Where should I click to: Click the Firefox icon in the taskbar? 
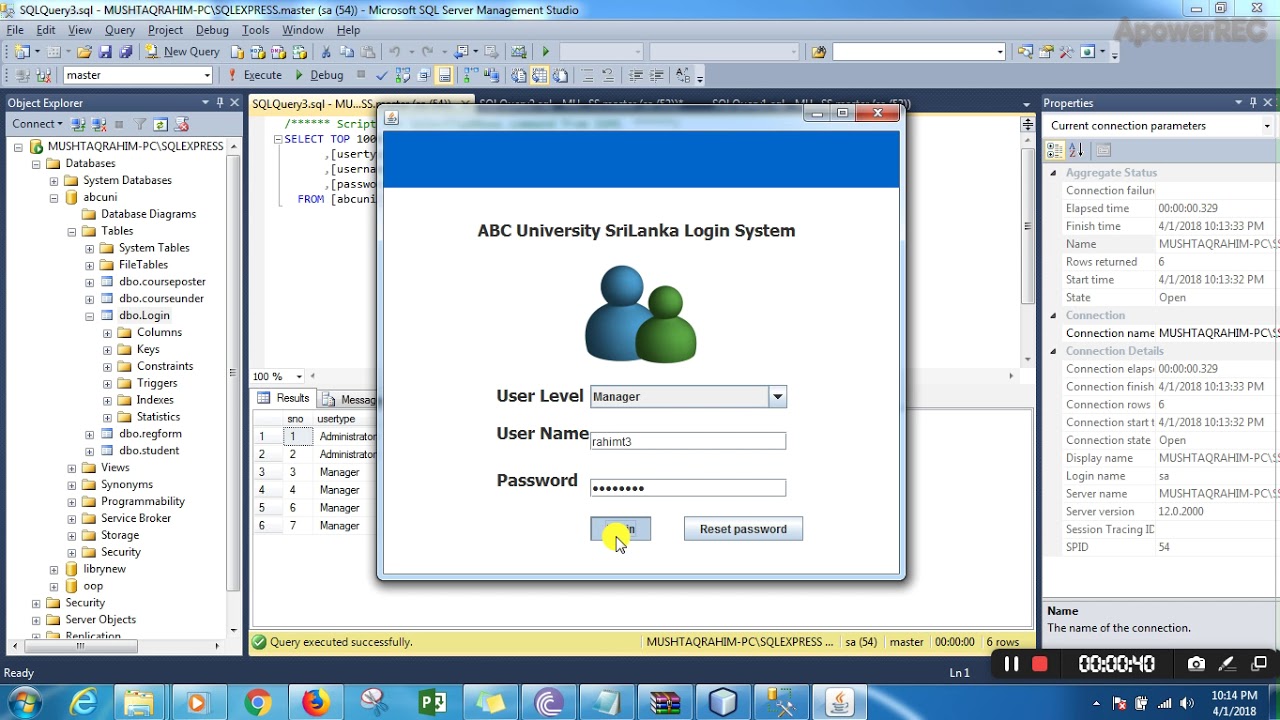tap(316, 703)
